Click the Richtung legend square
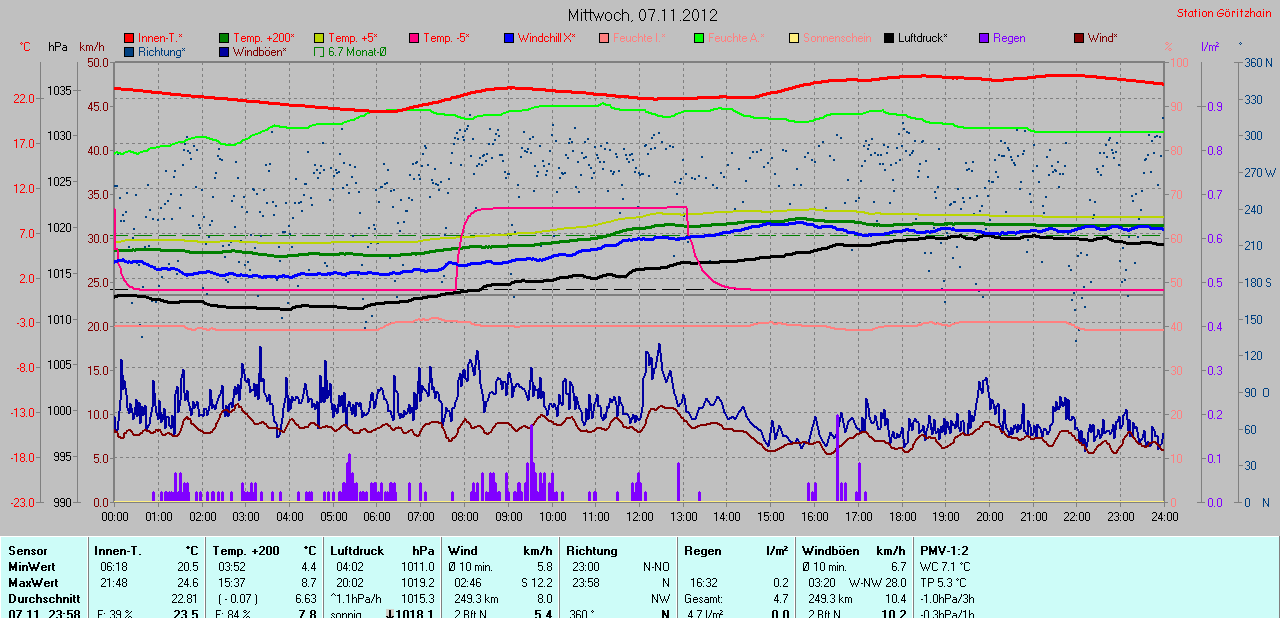The height and width of the screenshot is (618, 1284). (129, 52)
